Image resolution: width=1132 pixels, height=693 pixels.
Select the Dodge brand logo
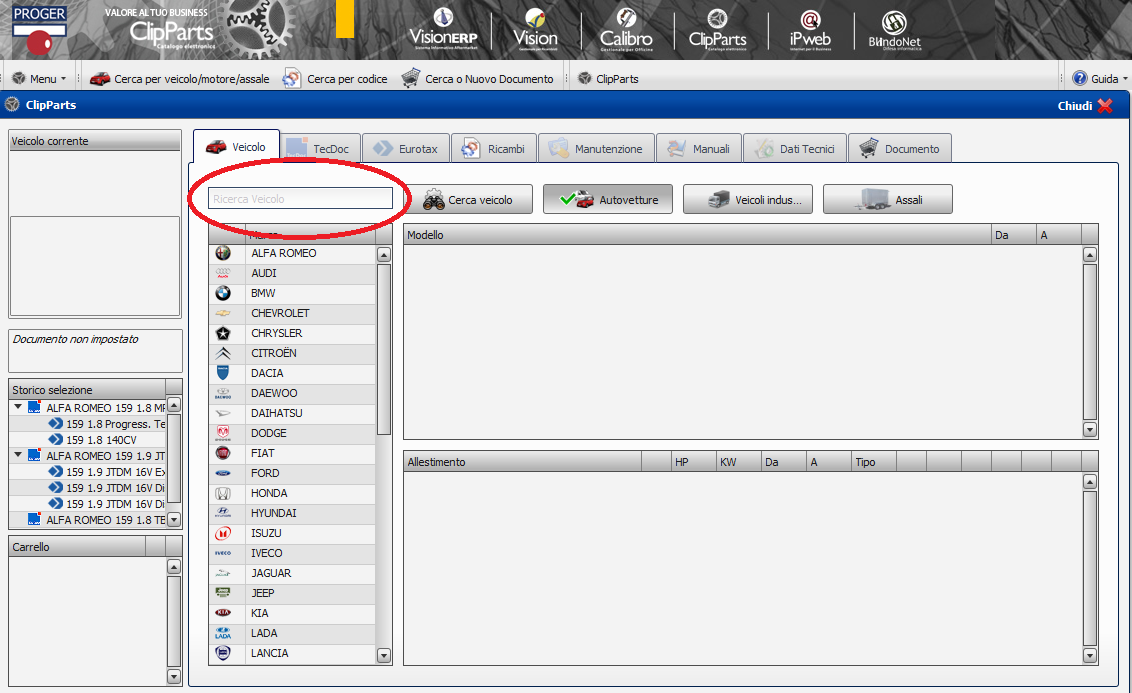point(223,433)
